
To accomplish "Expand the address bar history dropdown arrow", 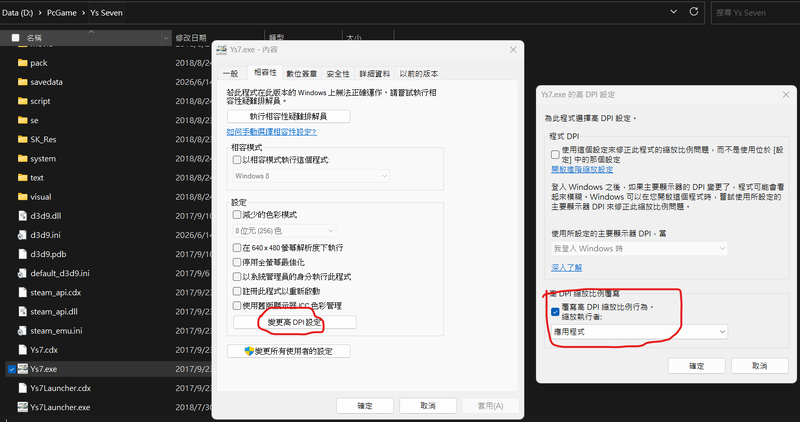I will [673, 12].
